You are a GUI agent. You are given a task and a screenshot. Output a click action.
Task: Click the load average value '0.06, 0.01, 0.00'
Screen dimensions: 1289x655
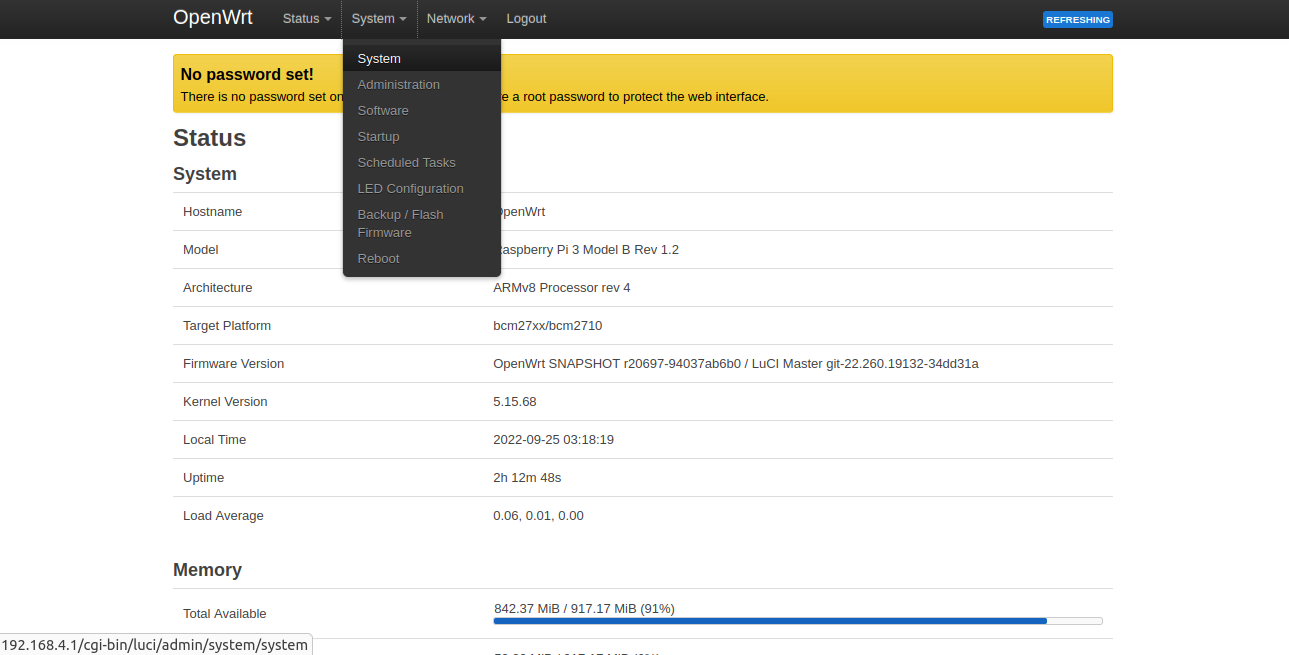[x=539, y=516]
